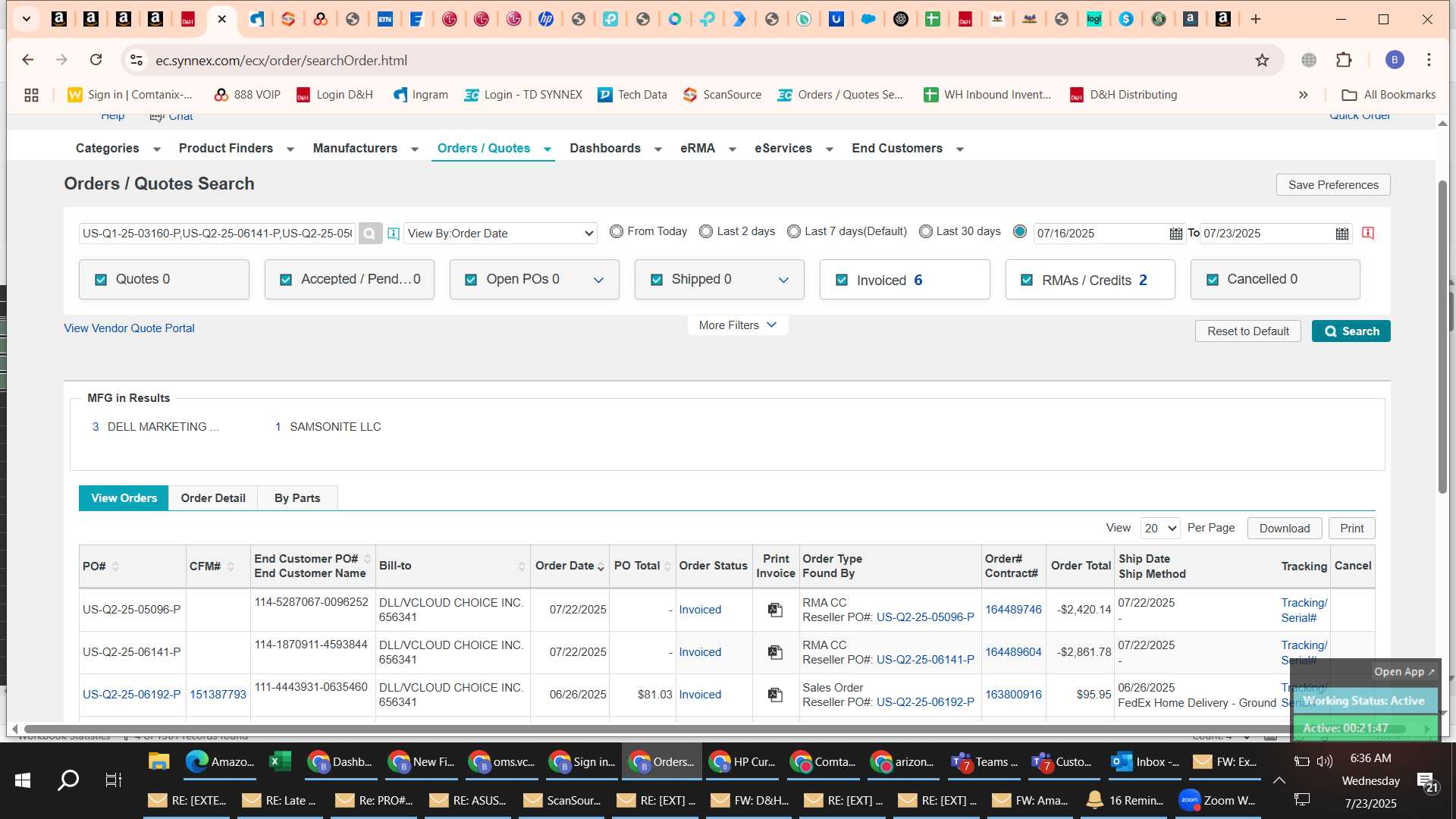
Task: Expand the Manufacturers menu arrow
Action: (x=415, y=149)
